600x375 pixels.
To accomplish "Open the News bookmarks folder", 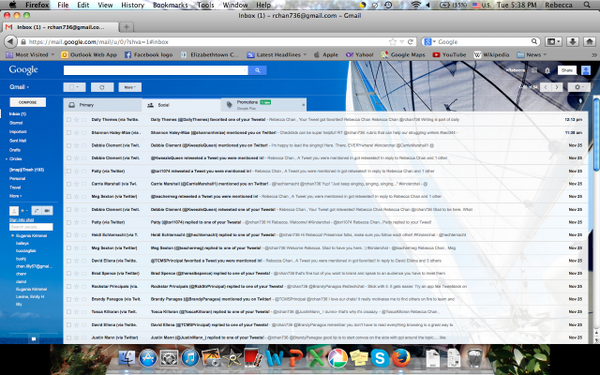I will coord(532,55).
